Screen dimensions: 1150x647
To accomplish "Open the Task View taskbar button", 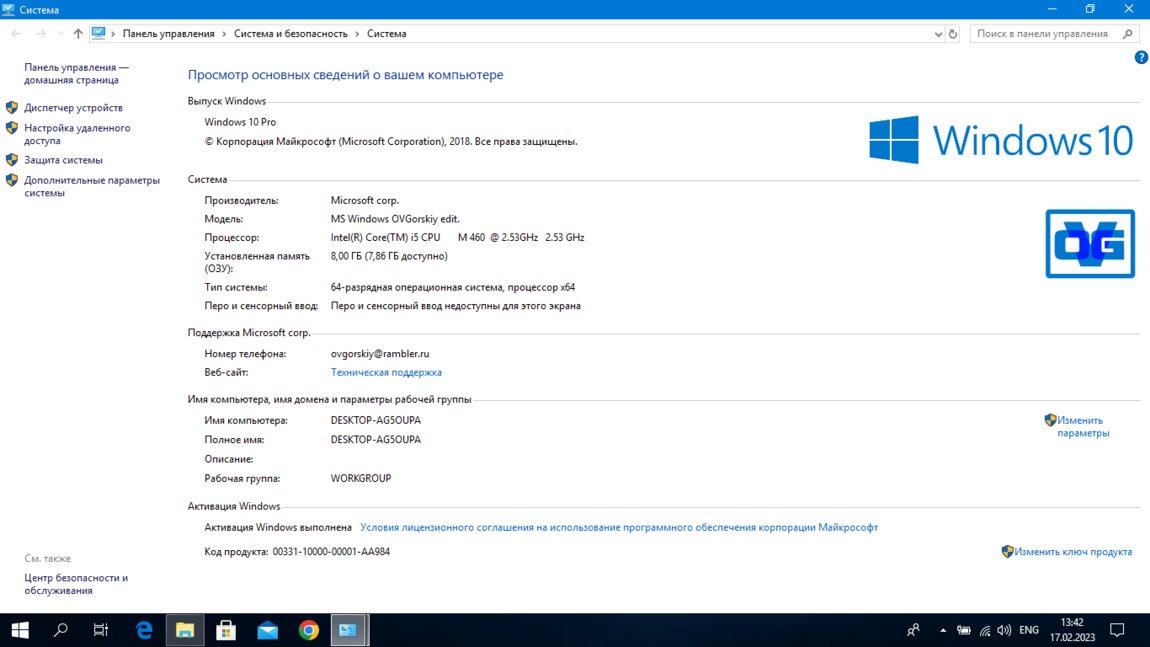I will pyautogui.click(x=101, y=630).
